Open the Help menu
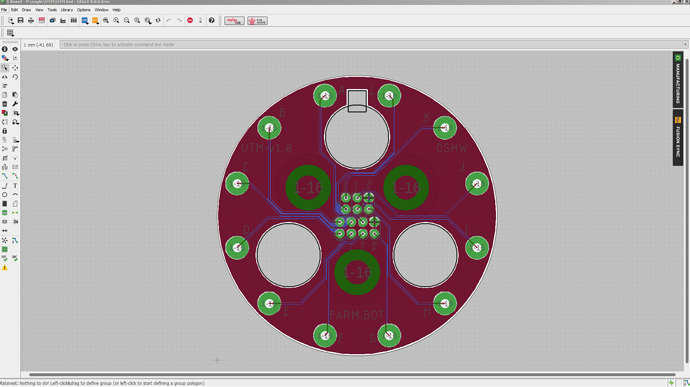Image resolution: width=690 pixels, height=387 pixels. tap(117, 10)
